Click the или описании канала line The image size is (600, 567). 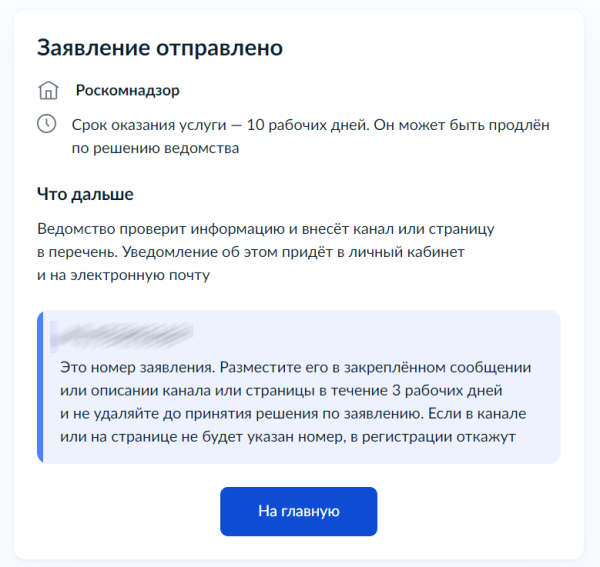281,391
